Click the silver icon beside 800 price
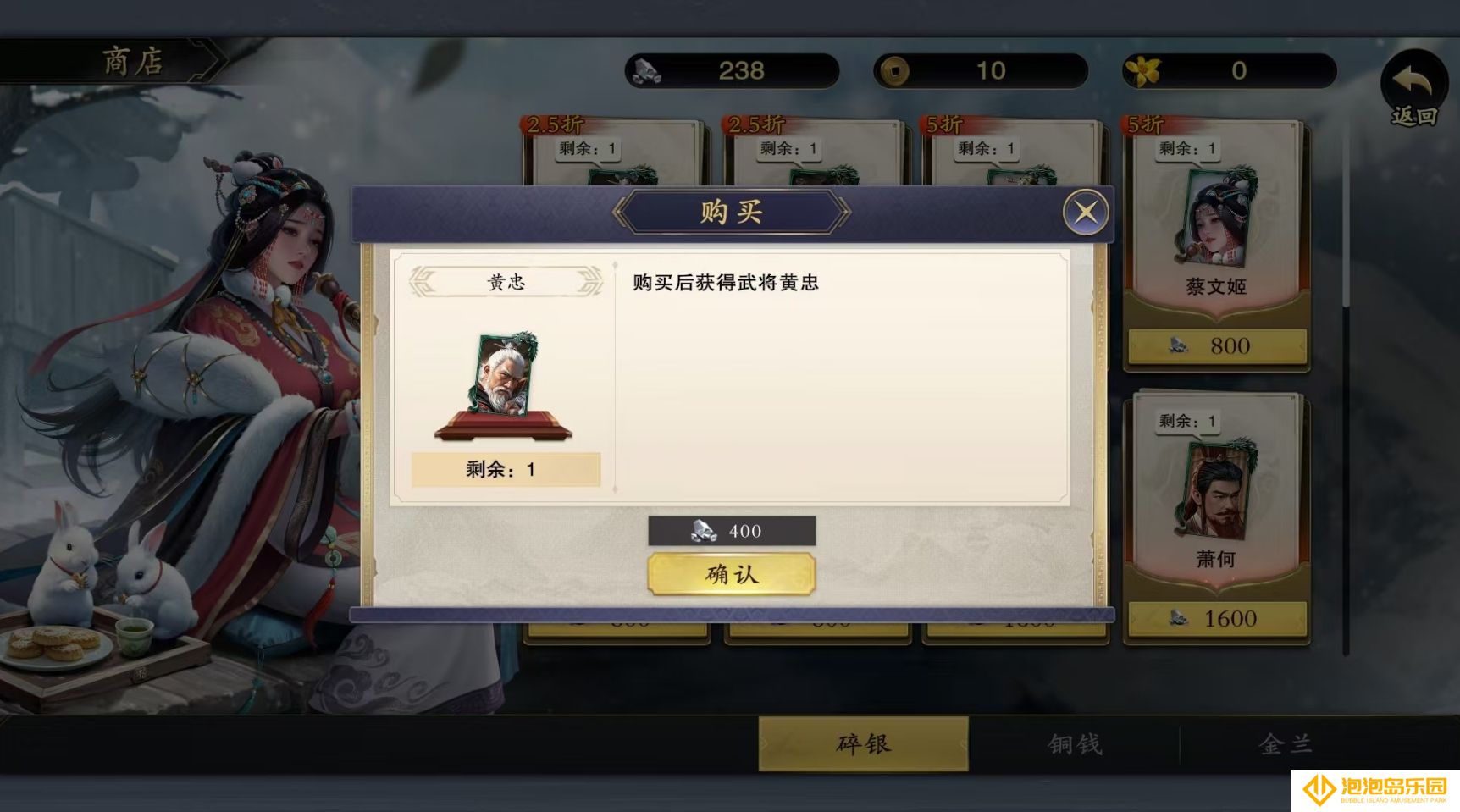This screenshot has width=1460, height=812. [1178, 345]
